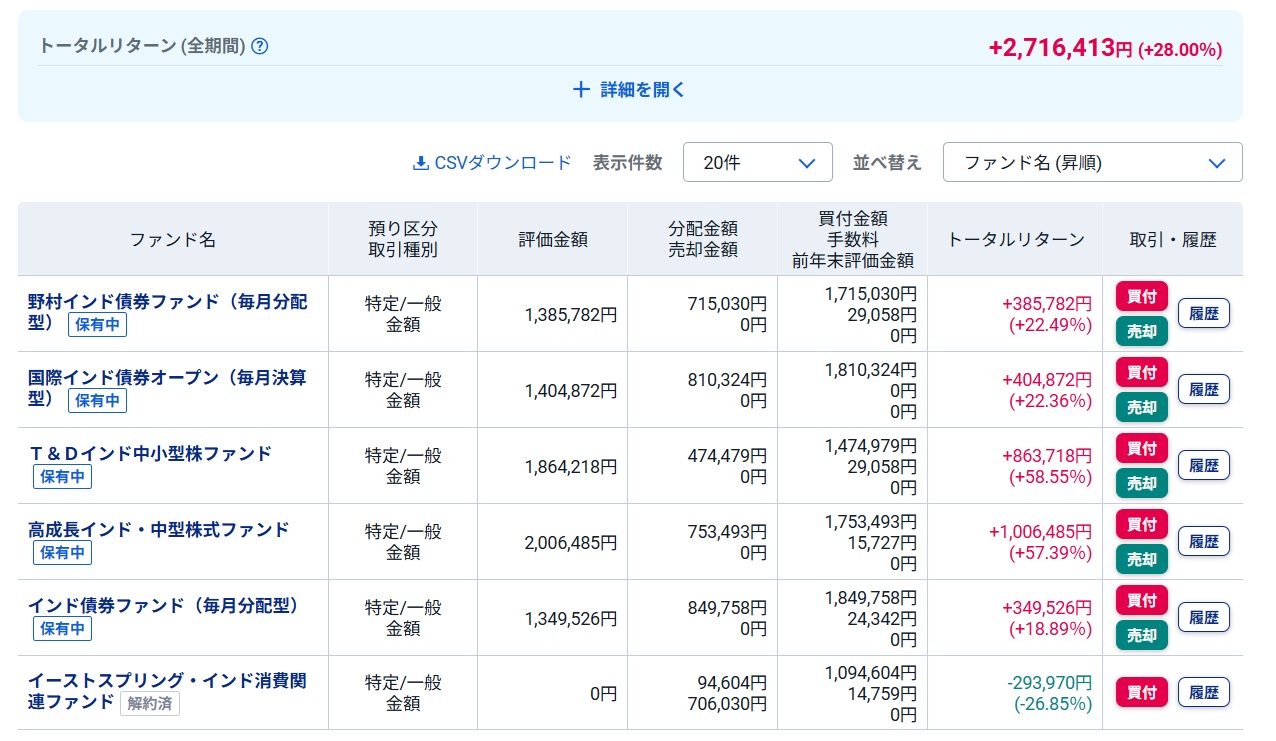Click the CSVダウンロード link text
The width and height of the screenshot is (1276, 741).
[503, 163]
